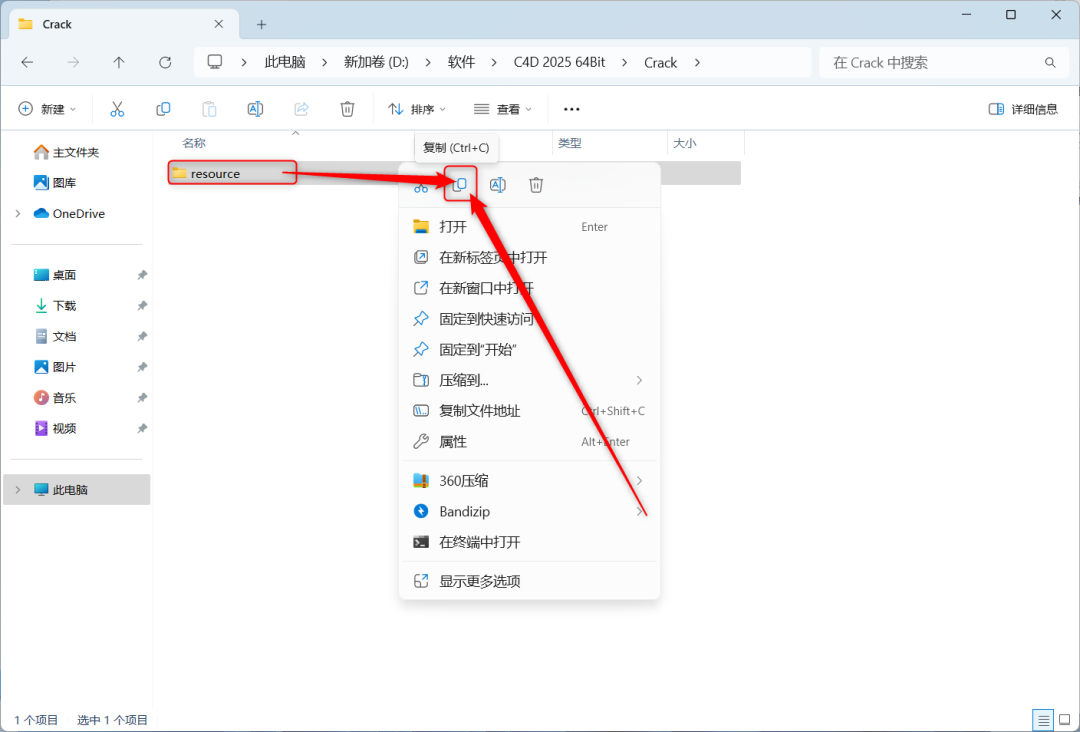Click the Copy icon in the top toolbar
The image size is (1080, 732).
click(x=163, y=109)
